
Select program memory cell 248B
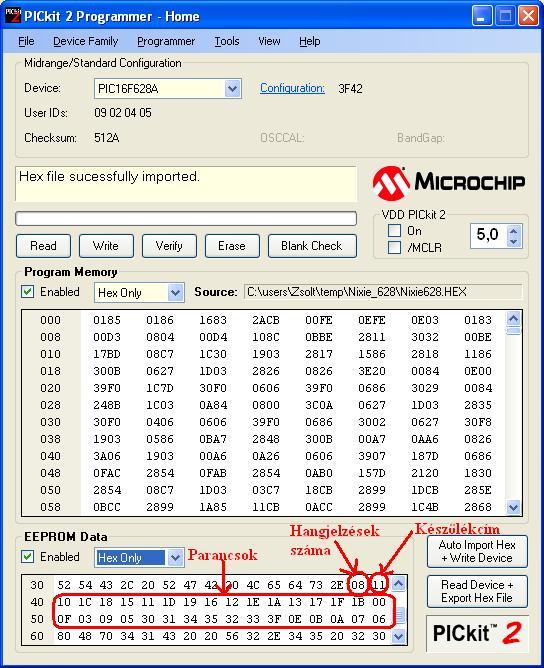(x=107, y=405)
